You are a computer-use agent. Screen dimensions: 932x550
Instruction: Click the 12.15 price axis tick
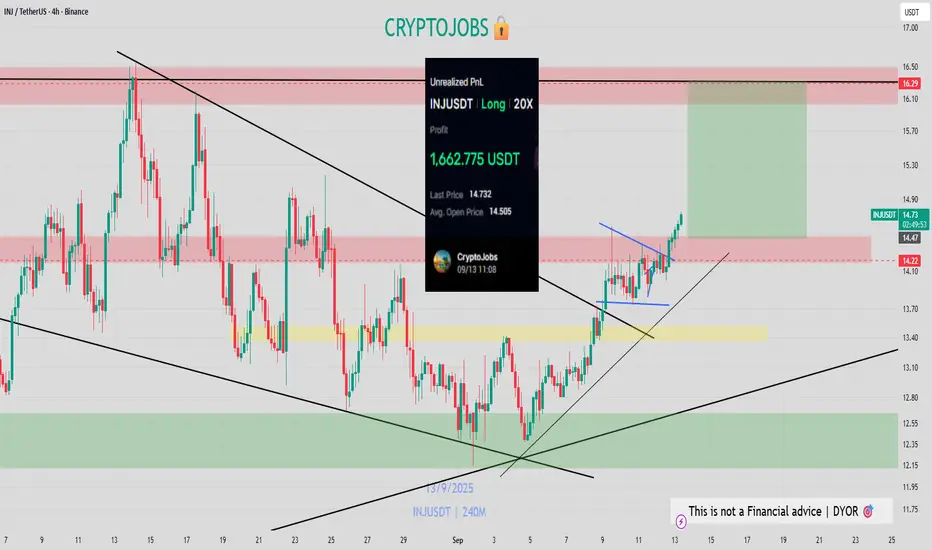[x=910, y=465]
